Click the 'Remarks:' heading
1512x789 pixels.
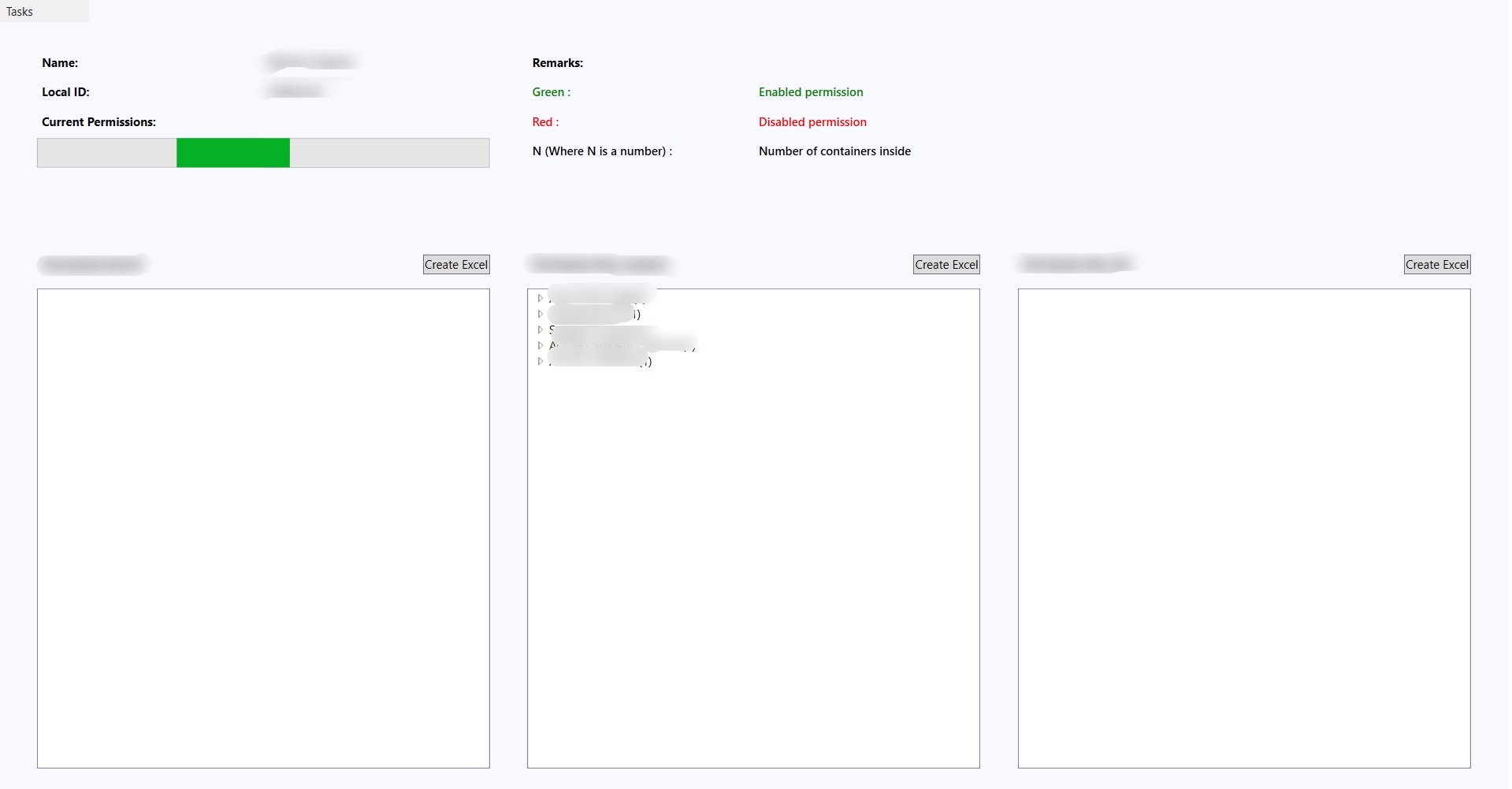557,63
